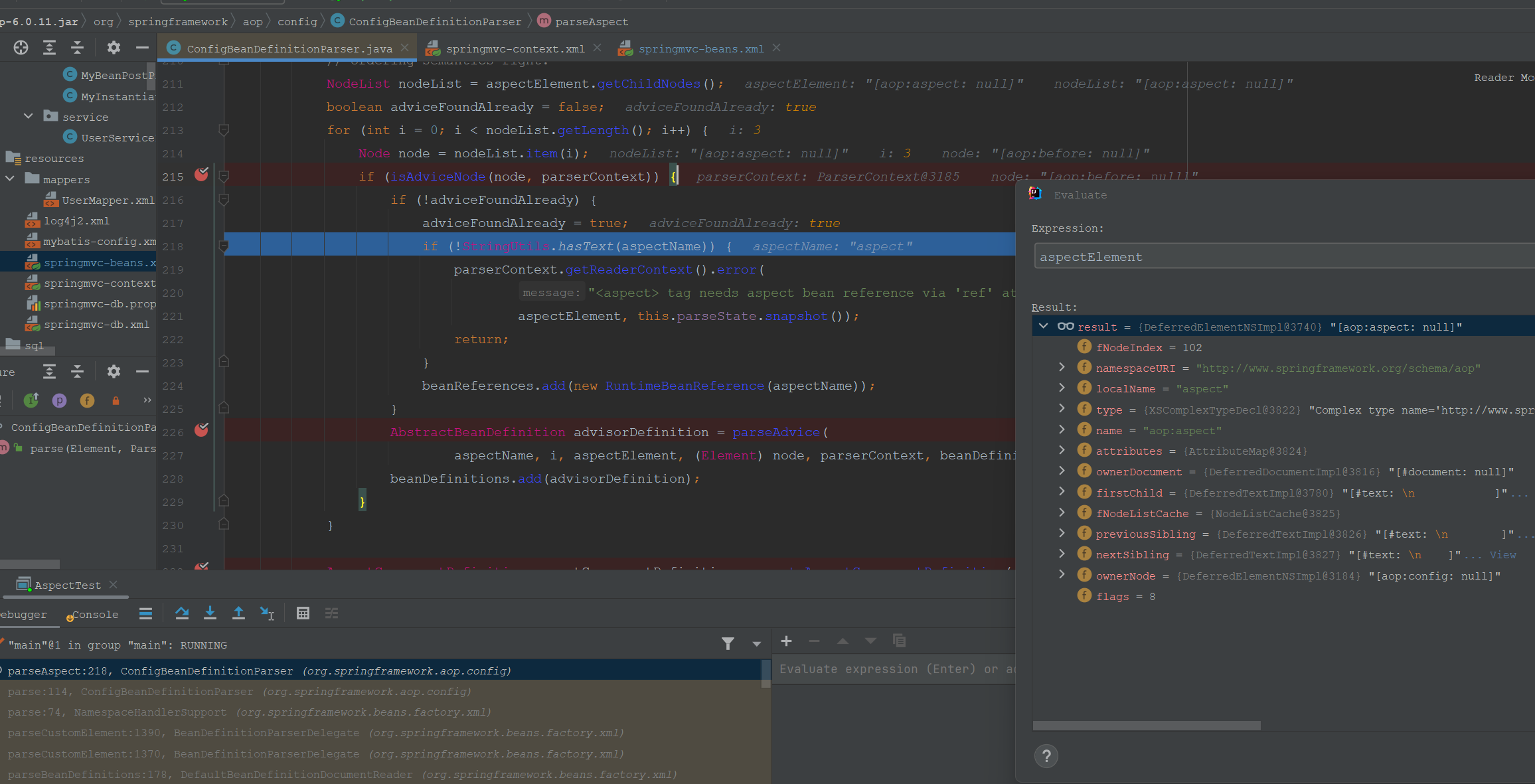Expand the namespaceURI field node
Viewport: 1535px width, 784px height.
tap(1062, 367)
